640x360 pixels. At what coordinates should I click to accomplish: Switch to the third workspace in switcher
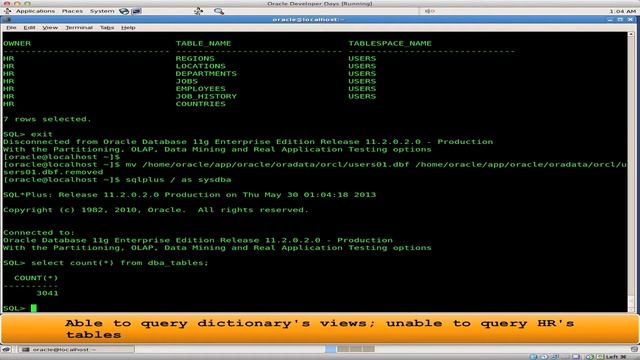(356, 349)
